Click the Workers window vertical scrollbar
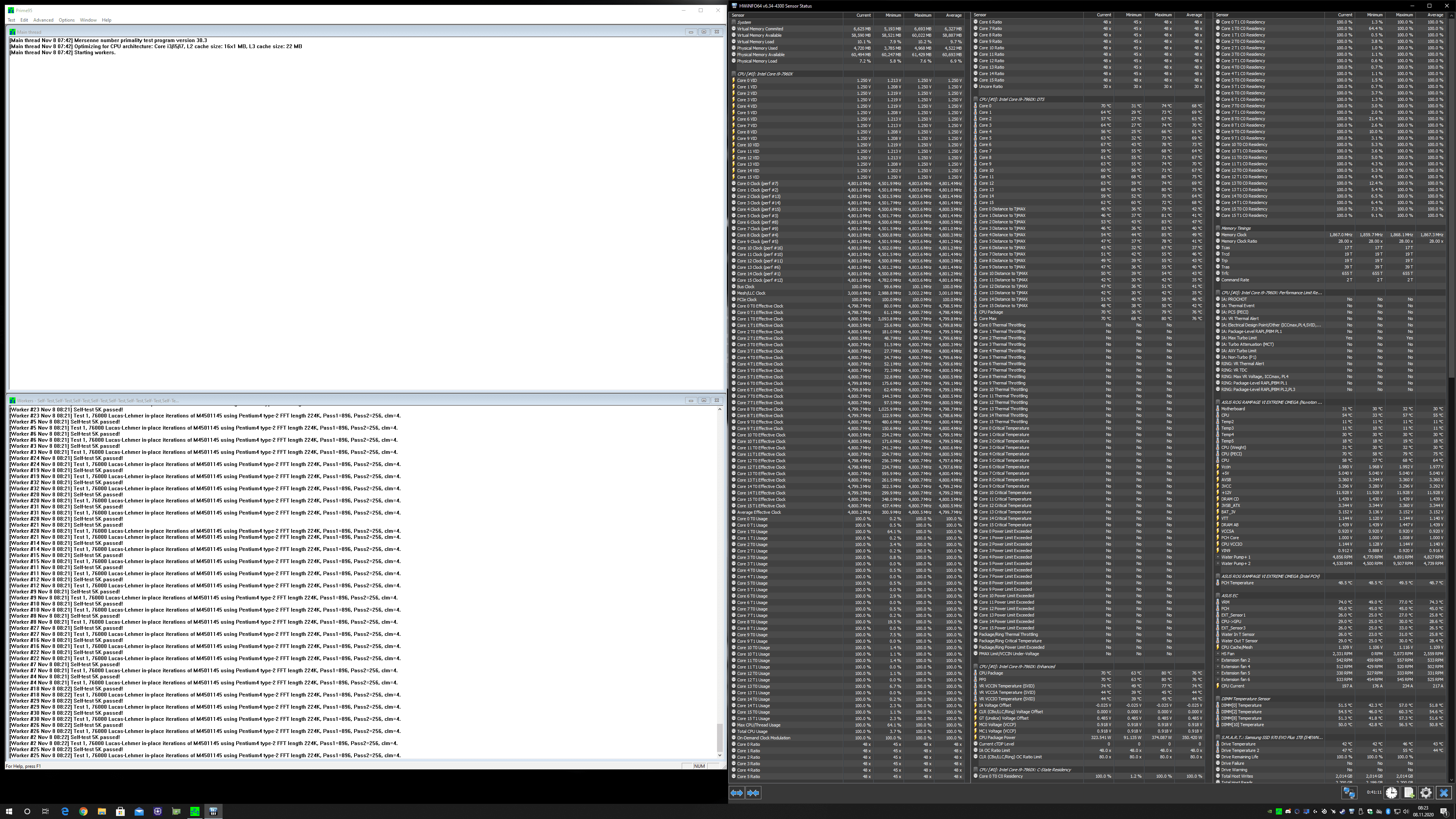Image resolution: width=1456 pixels, height=819 pixels. (720, 582)
